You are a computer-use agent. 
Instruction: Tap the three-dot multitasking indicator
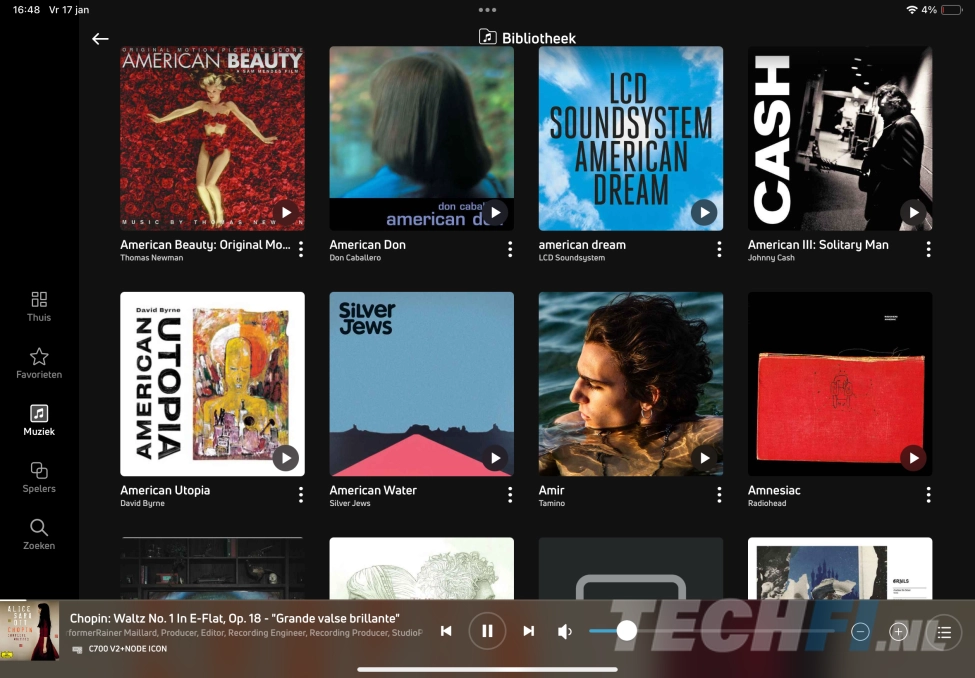tap(488, 10)
